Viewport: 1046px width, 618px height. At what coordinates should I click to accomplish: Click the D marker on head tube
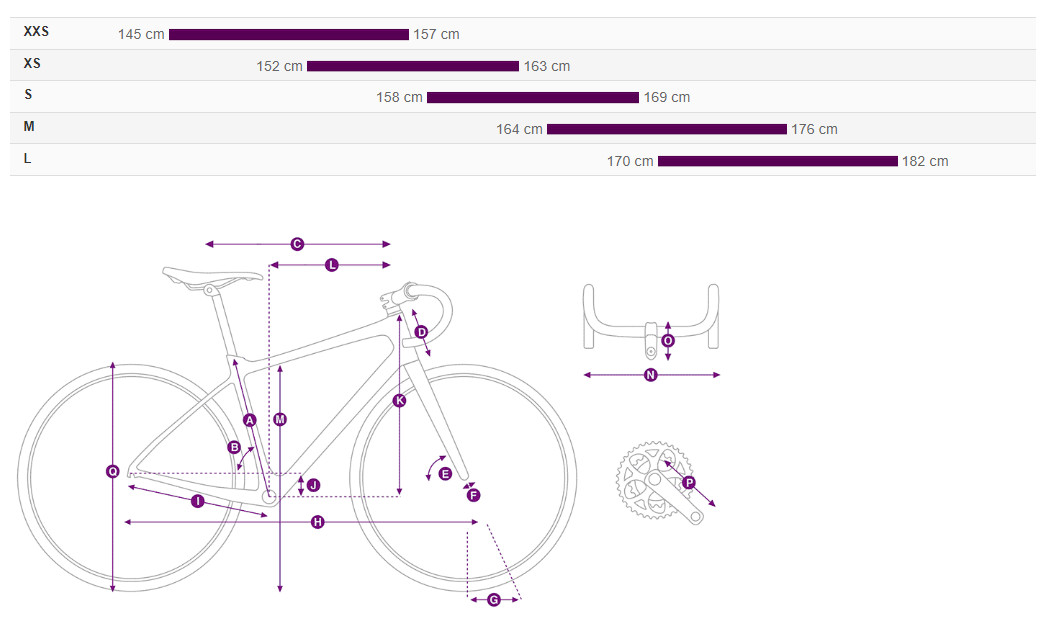[421, 332]
